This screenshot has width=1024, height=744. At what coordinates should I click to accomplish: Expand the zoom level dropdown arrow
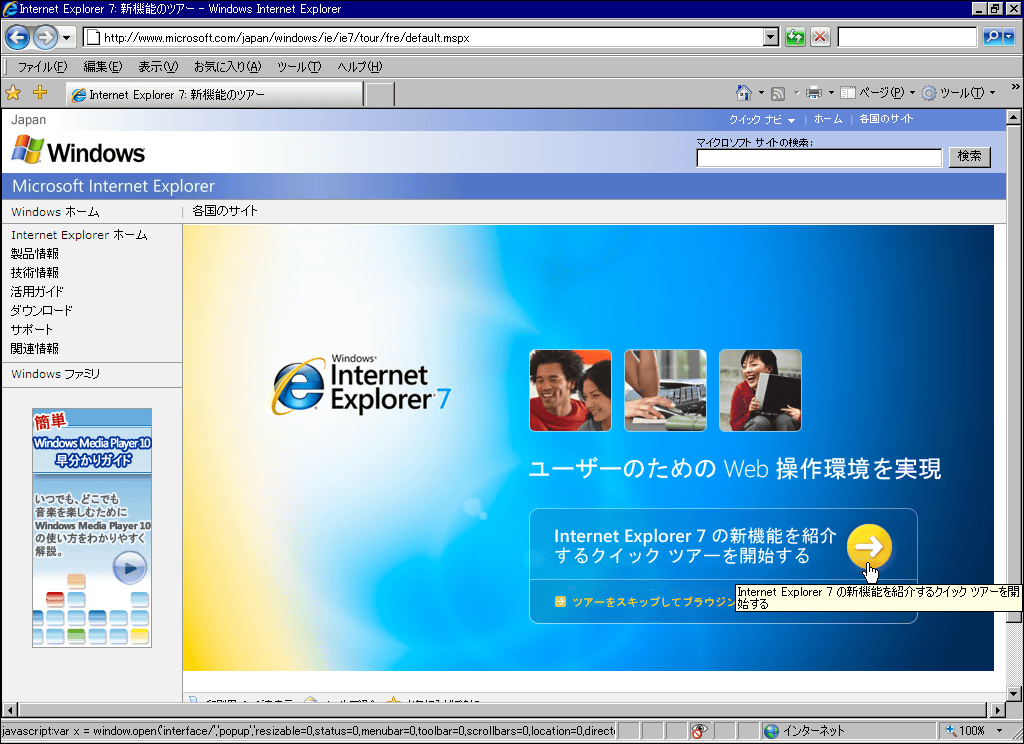pos(999,731)
